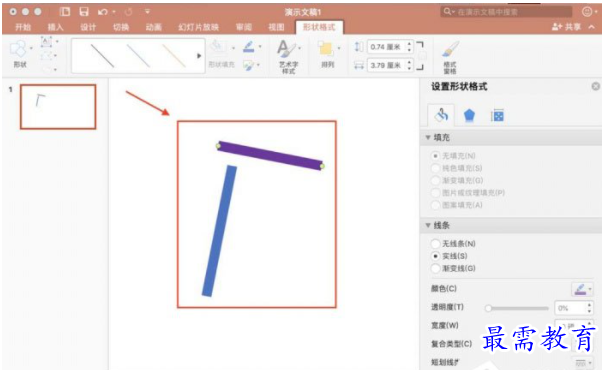Go to the 动画 tab
Screen dimensions: 604x370
click(154, 27)
